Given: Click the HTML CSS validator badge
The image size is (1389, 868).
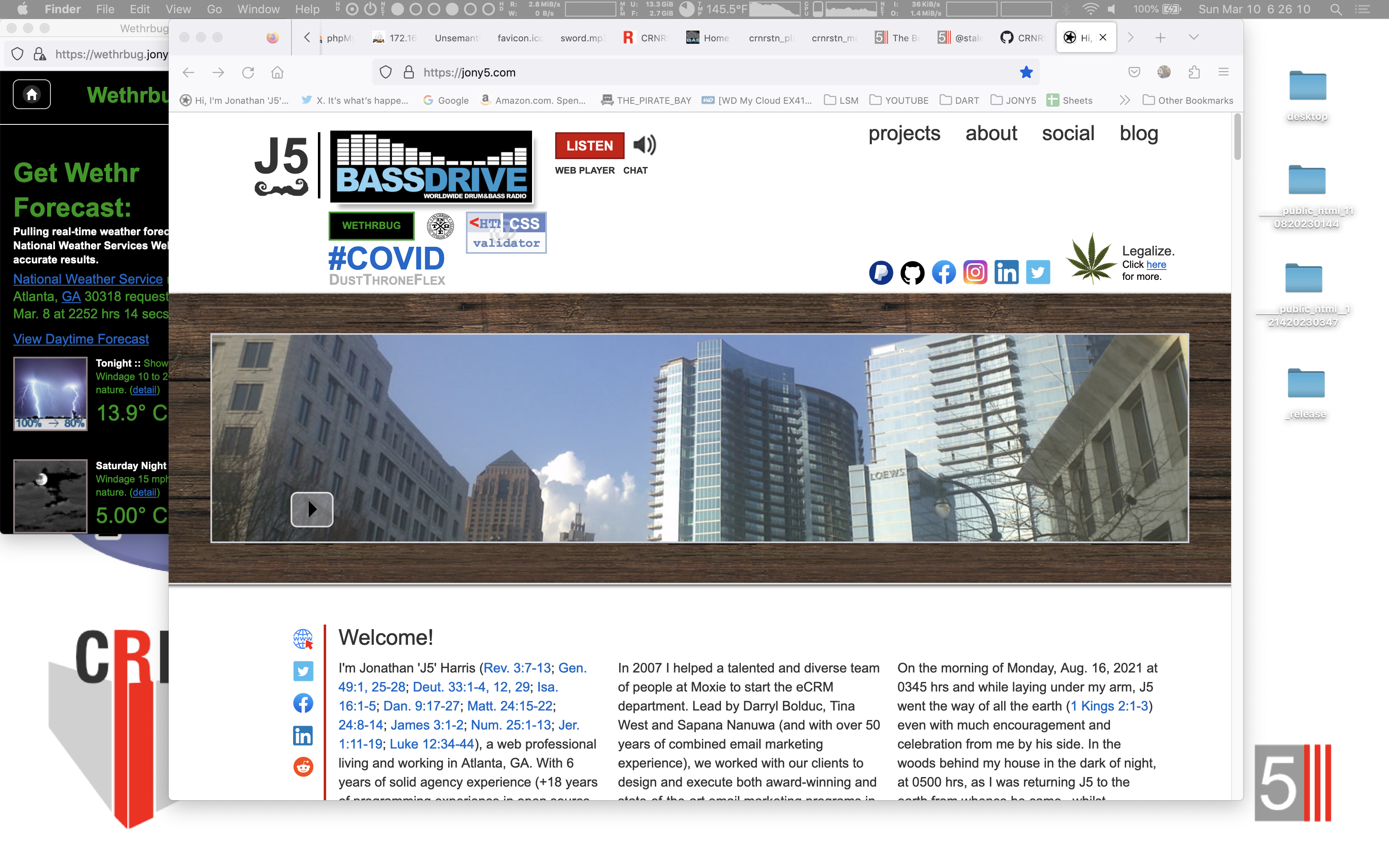Looking at the screenshot, I should click(506, 232).
